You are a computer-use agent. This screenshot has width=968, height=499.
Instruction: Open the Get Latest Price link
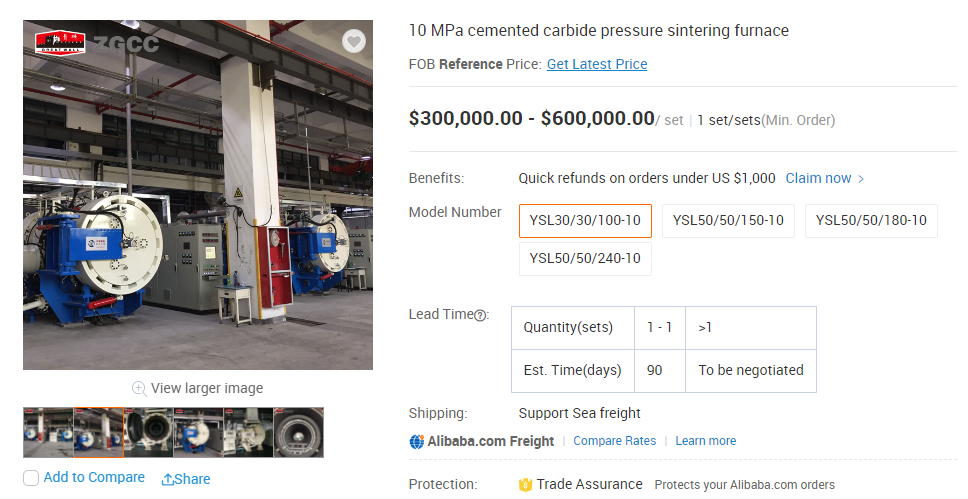click(597, 64)
